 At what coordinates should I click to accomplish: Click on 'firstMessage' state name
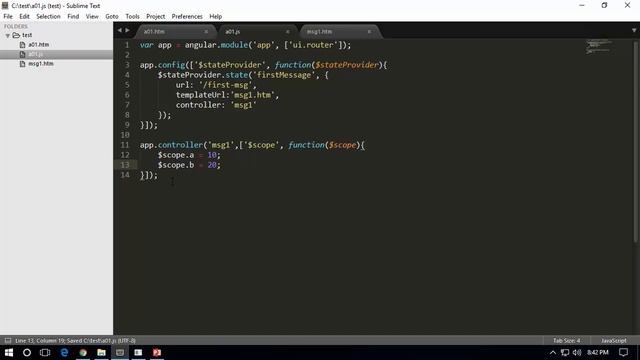click(x=284, y=75)
